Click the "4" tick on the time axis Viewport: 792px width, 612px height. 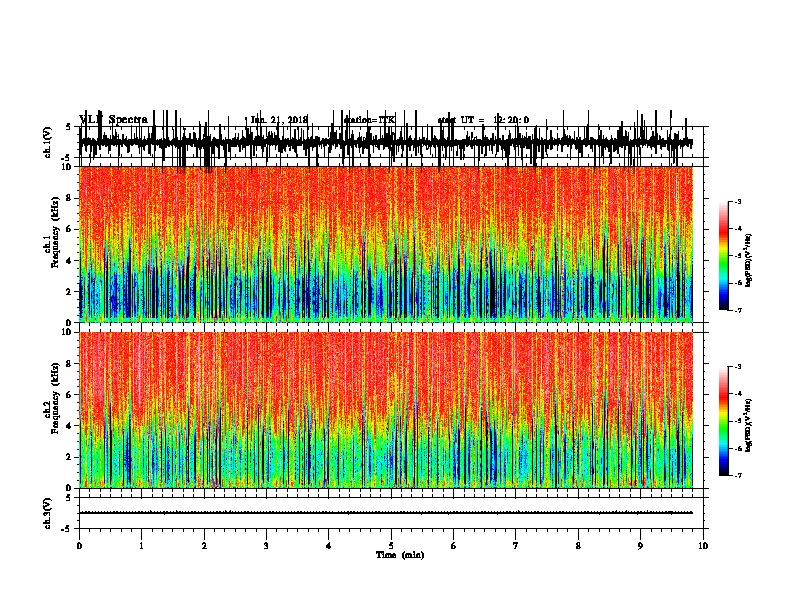(329, 546)
